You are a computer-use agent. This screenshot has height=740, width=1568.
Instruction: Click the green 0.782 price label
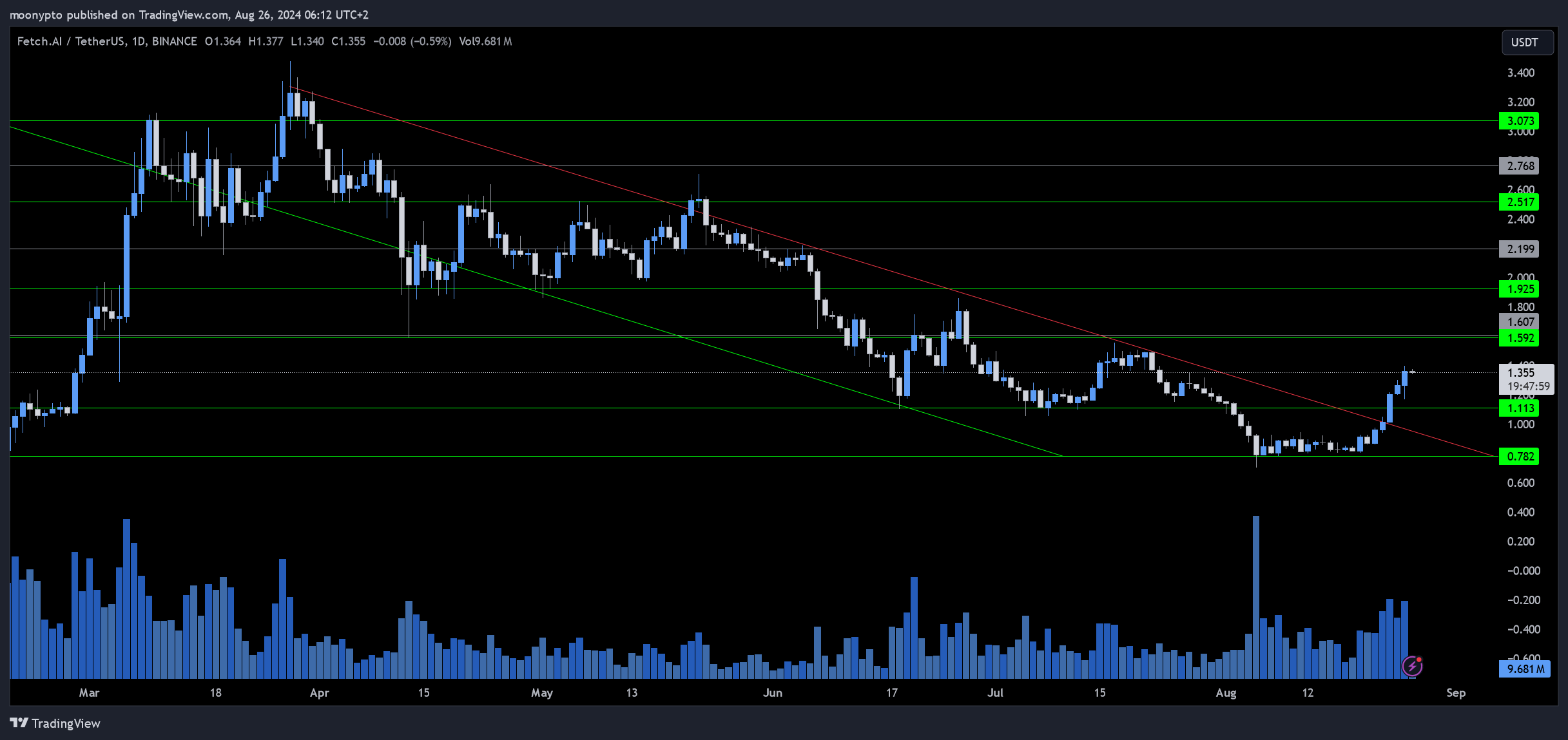point(1519,457)
